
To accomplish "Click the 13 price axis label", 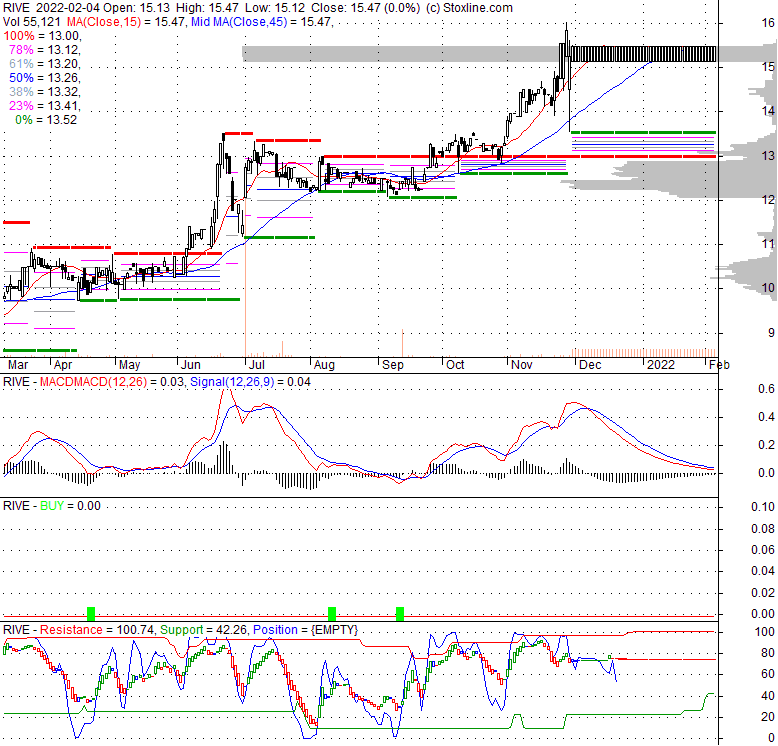I will [x=768, y=156].
